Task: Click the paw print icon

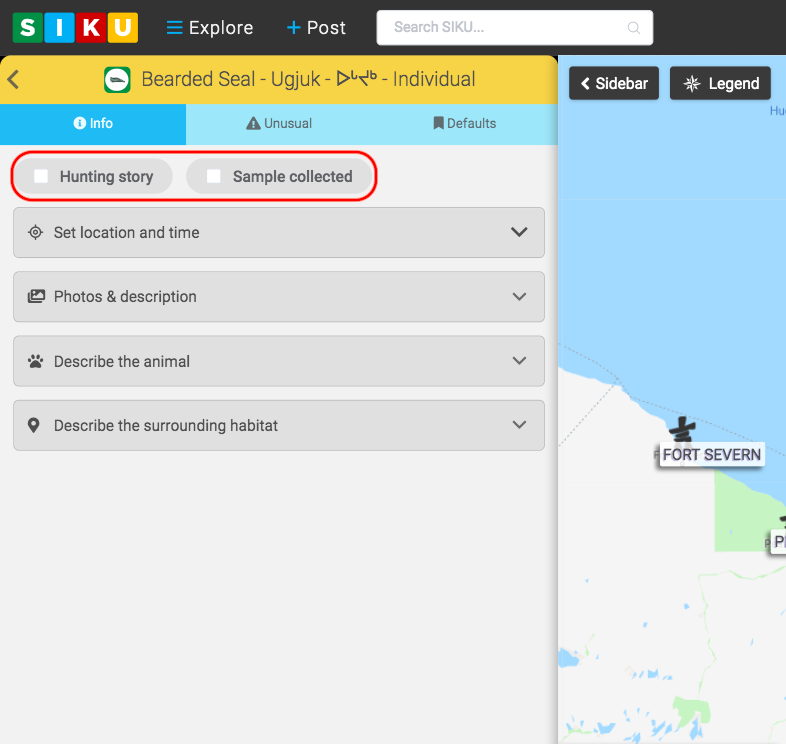Action: [36, 361]
